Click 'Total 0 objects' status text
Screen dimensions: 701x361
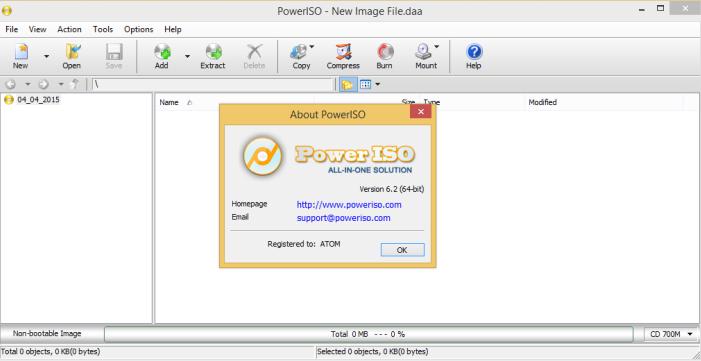(51, 352)
